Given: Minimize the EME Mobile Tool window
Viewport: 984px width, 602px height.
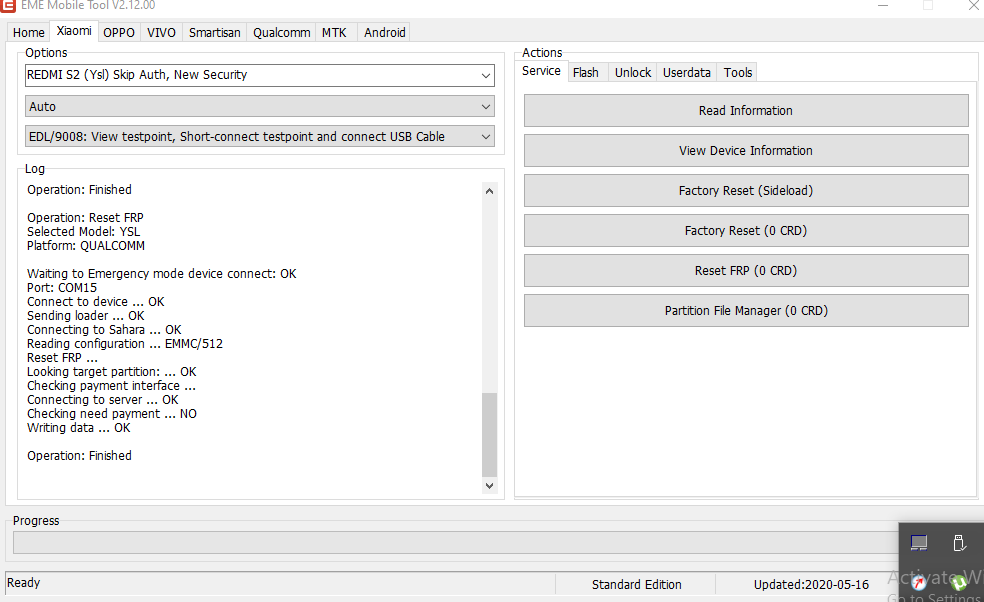Looking at the screenshot, I should point(882,6).
